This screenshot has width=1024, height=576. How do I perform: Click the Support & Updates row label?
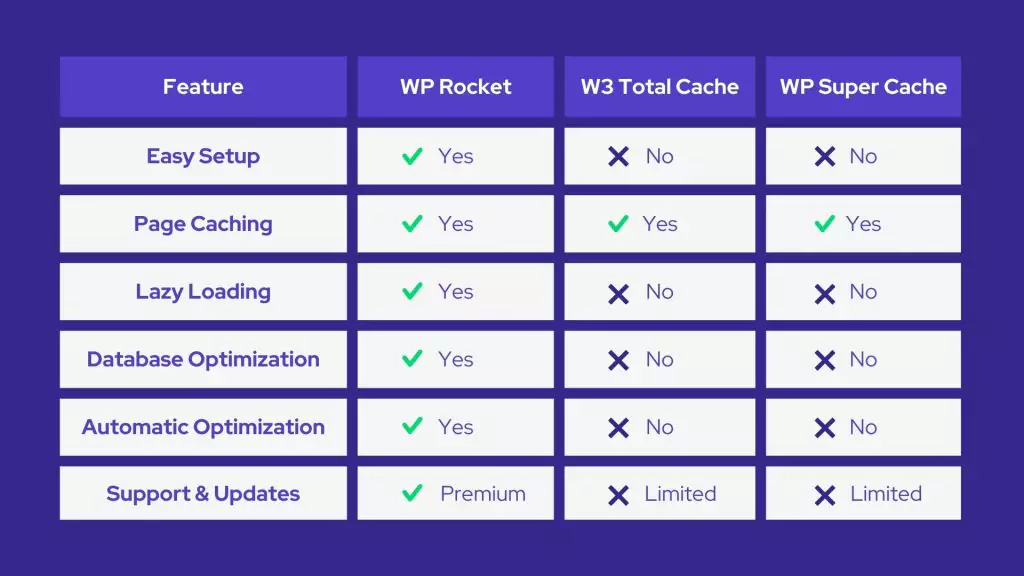[203, 494]
